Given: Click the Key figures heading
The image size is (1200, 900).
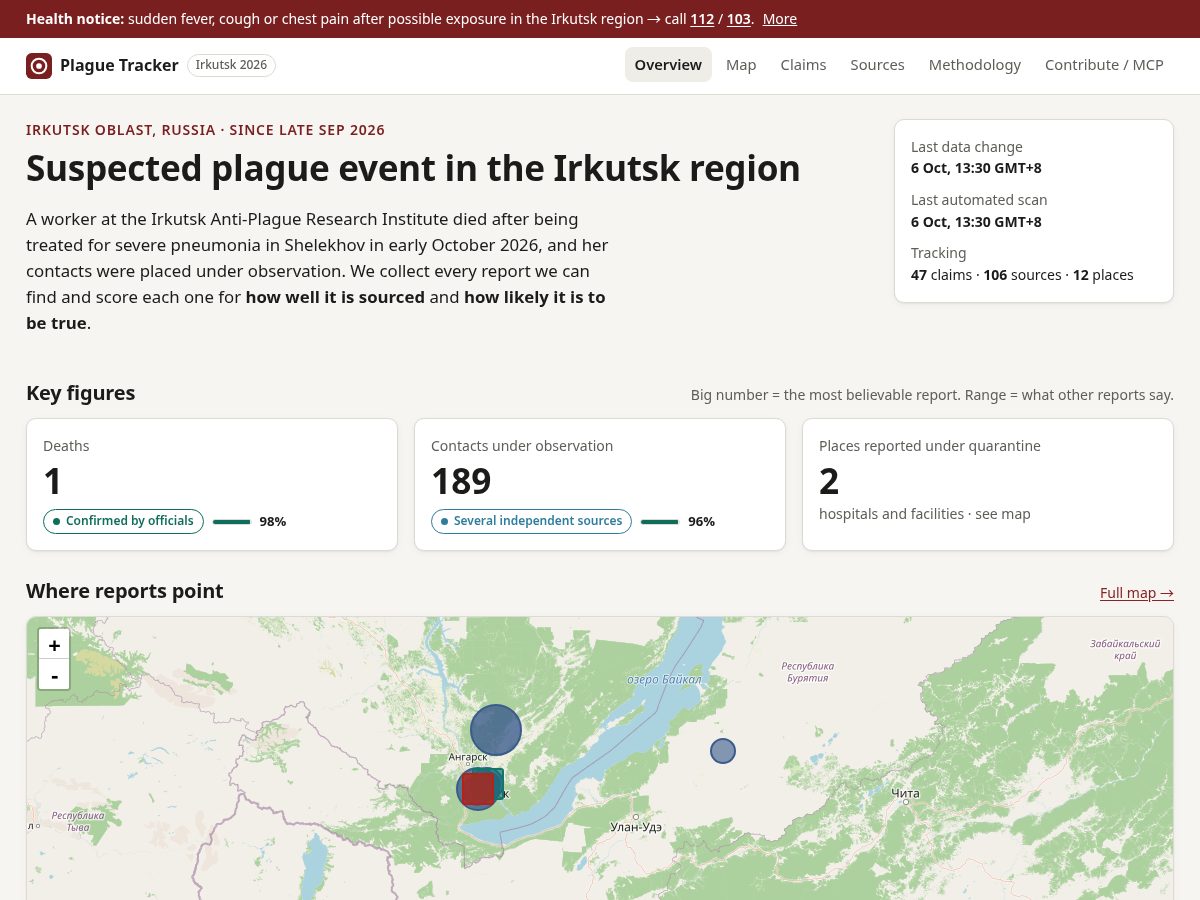Looking at the screenshot, I should tap(81, 393).
